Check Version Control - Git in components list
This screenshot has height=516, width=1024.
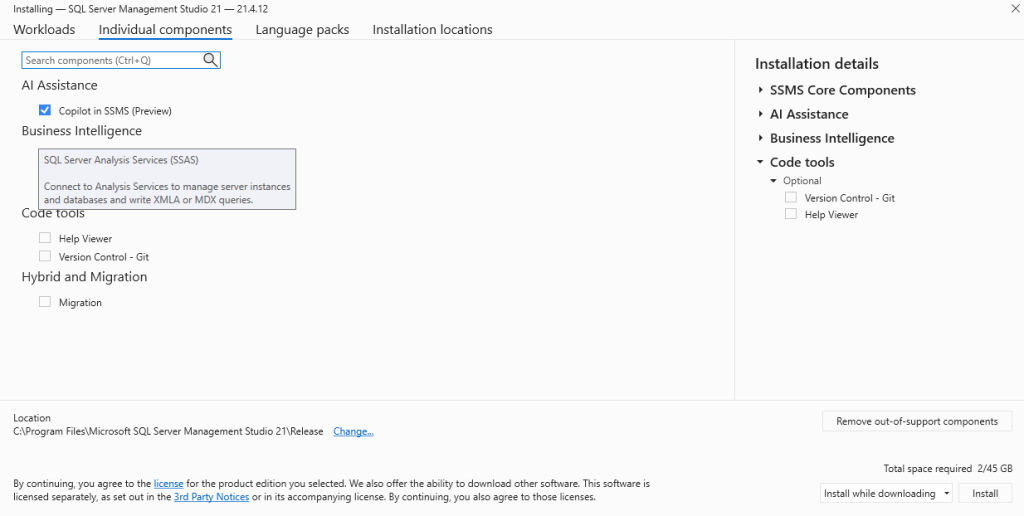pyautogui.click(x=45, y=257)
